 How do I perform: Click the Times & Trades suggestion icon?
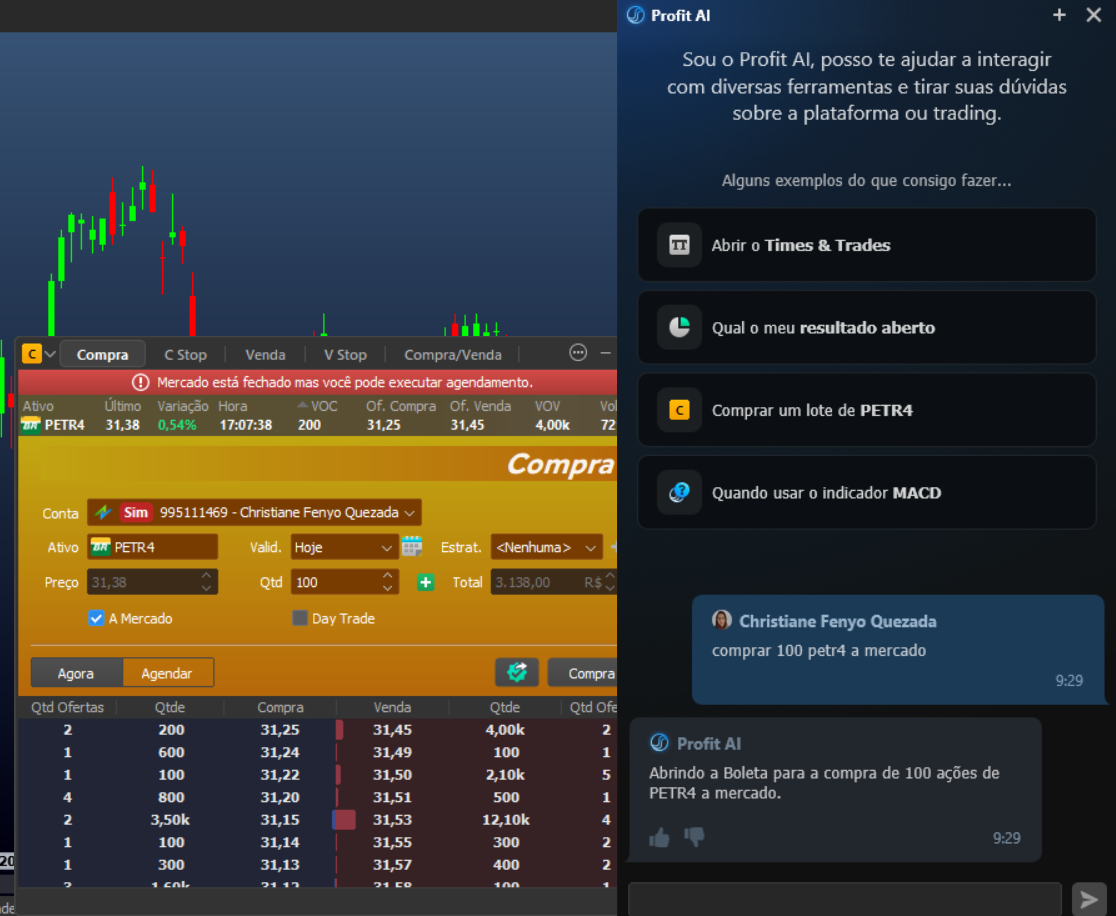click(x=679, y=246)
